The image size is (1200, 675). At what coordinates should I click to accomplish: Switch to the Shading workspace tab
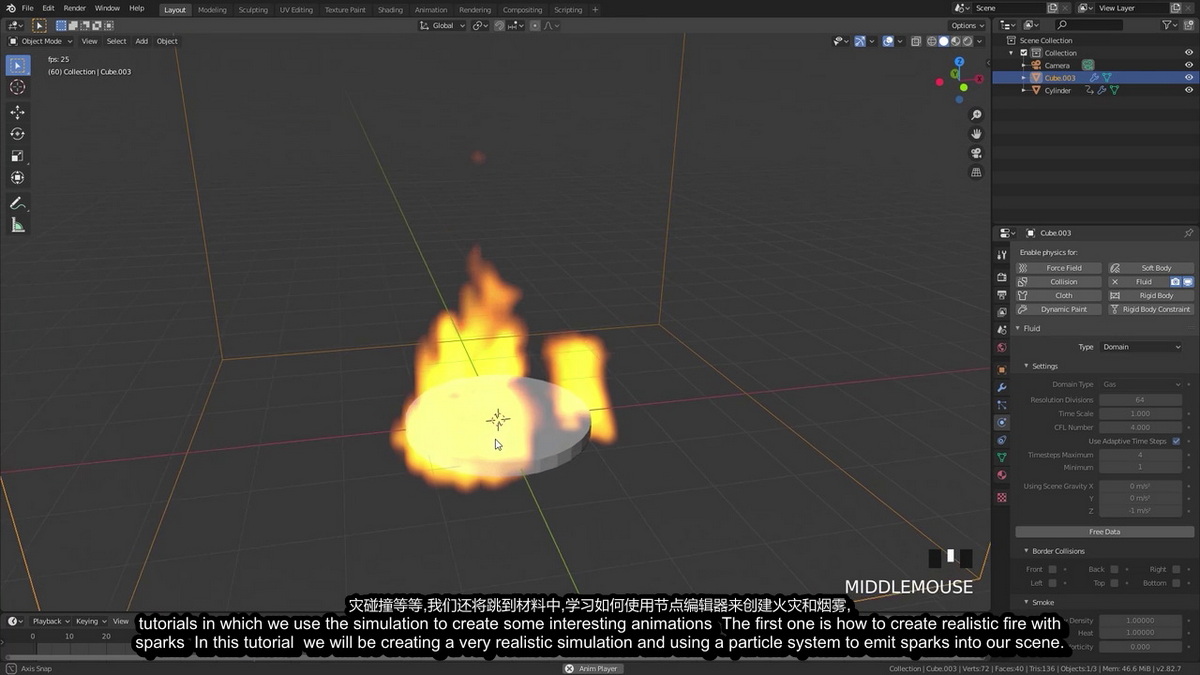pyautogui.click(x=390, y=9)
